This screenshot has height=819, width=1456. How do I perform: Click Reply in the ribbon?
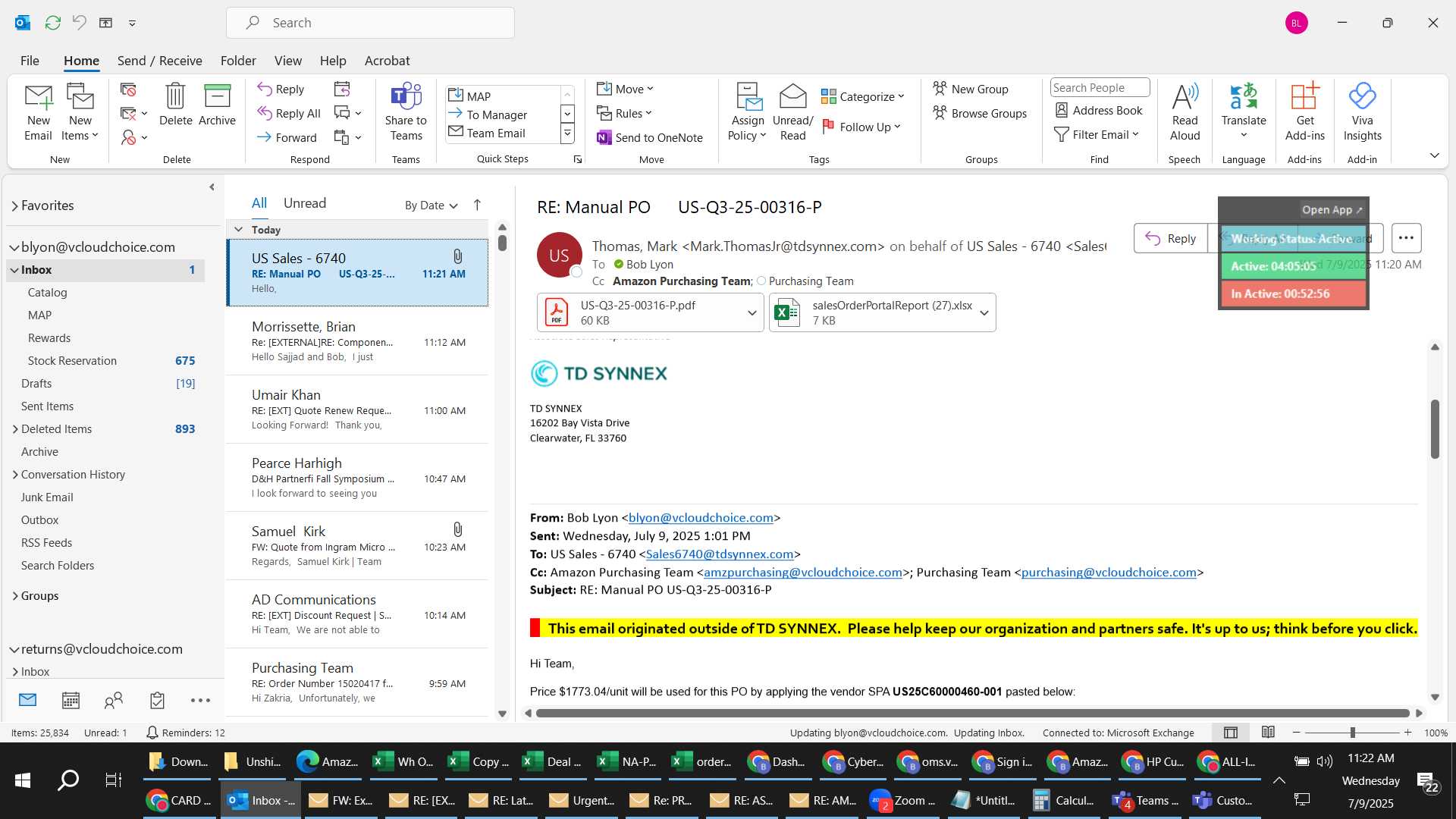(281, 89)
